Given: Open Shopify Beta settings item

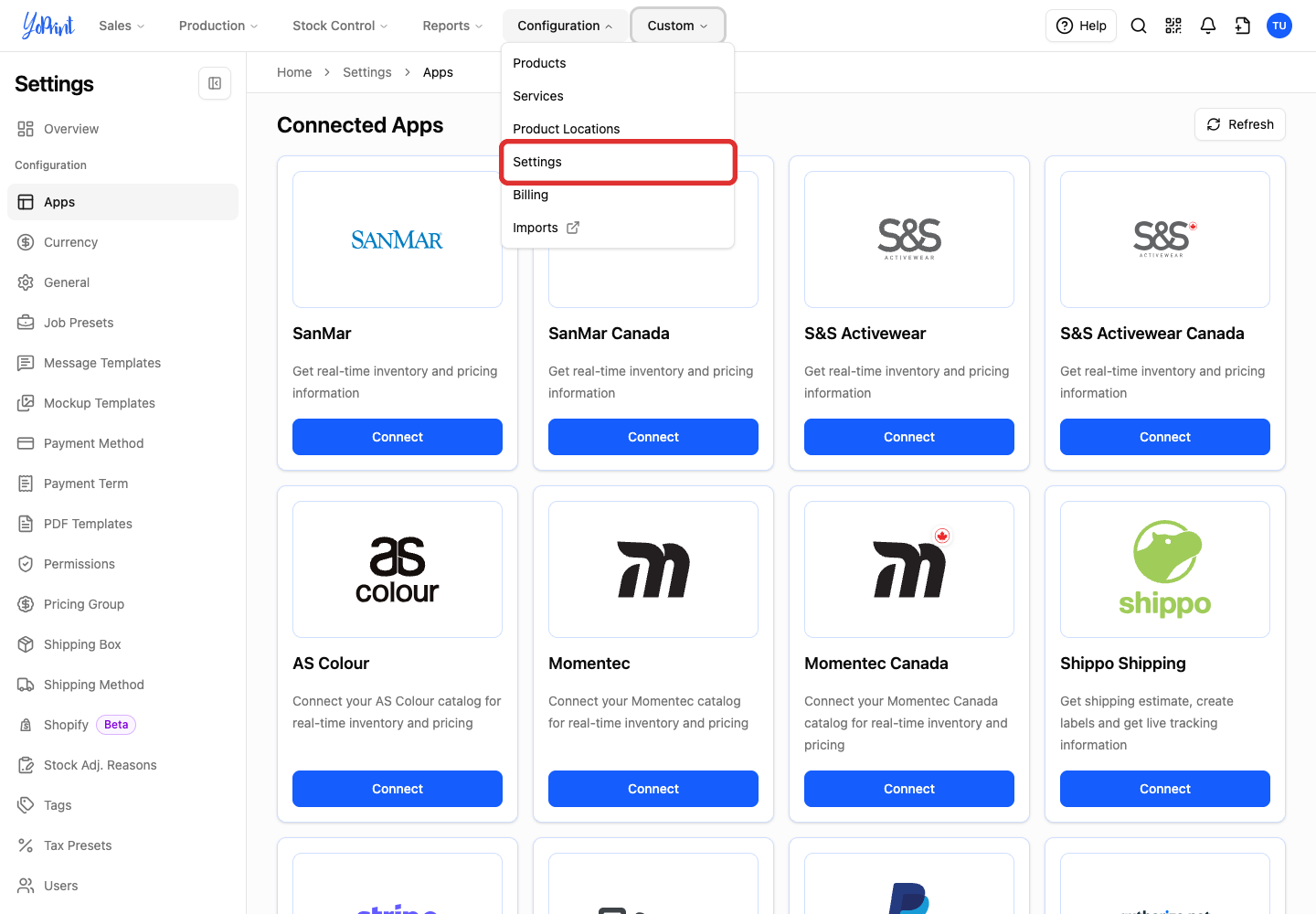Looking at the screenshot, I should click(x=122, y=725).
